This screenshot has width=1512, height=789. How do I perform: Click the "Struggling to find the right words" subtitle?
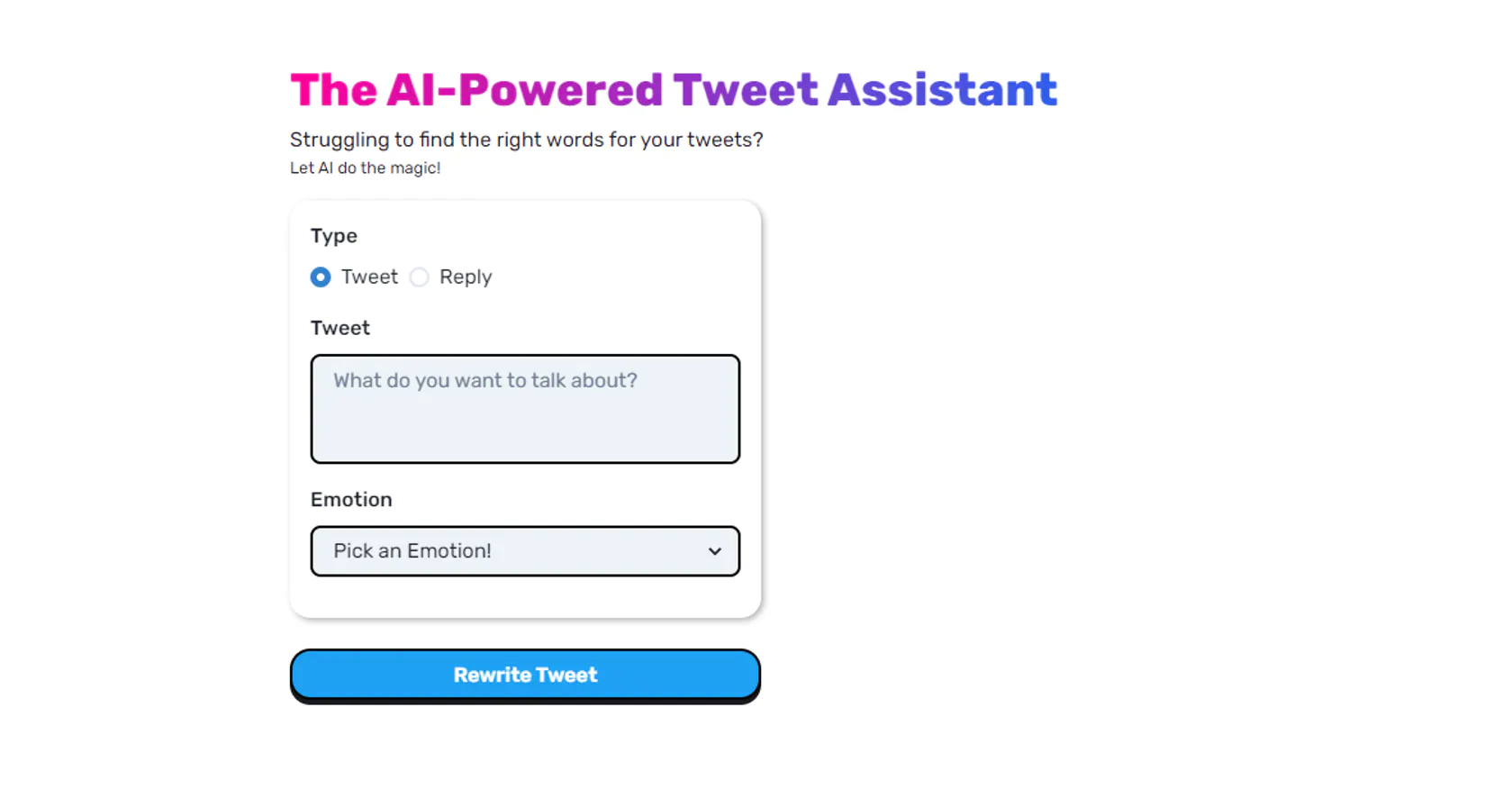pos(526,140)
